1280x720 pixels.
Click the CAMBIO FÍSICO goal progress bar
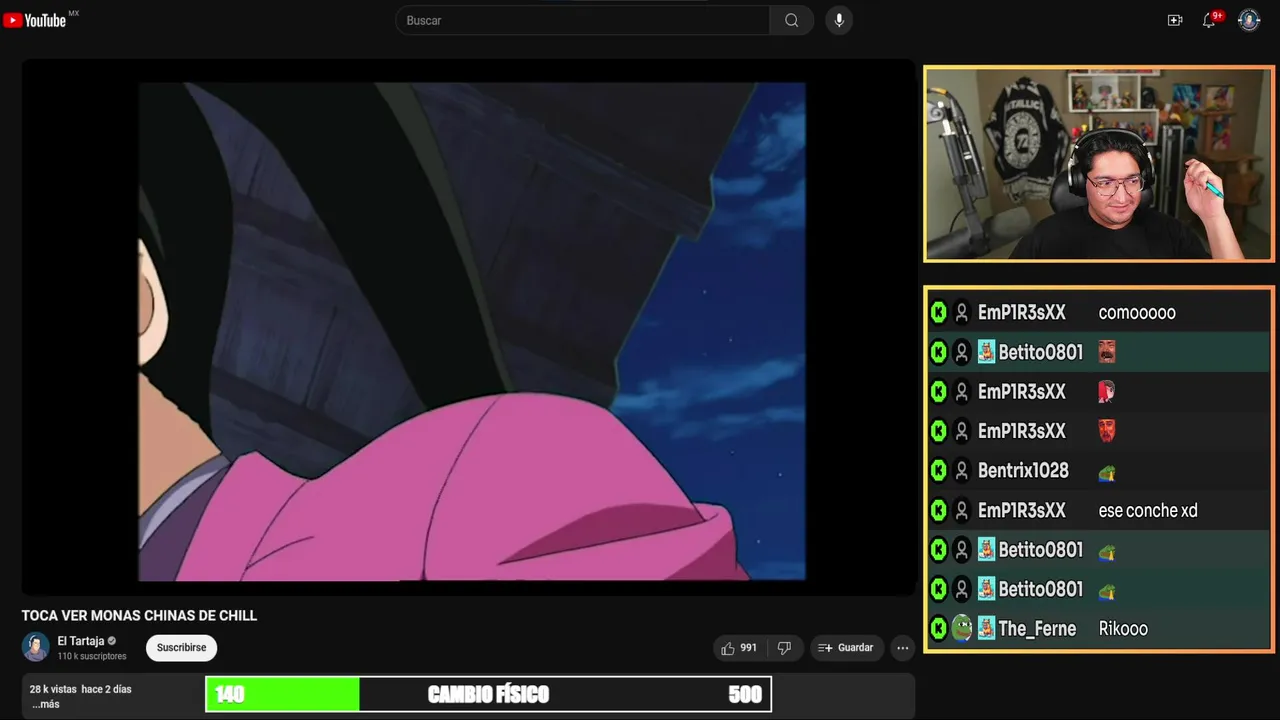pyautogui.click(x=488, y=694)
